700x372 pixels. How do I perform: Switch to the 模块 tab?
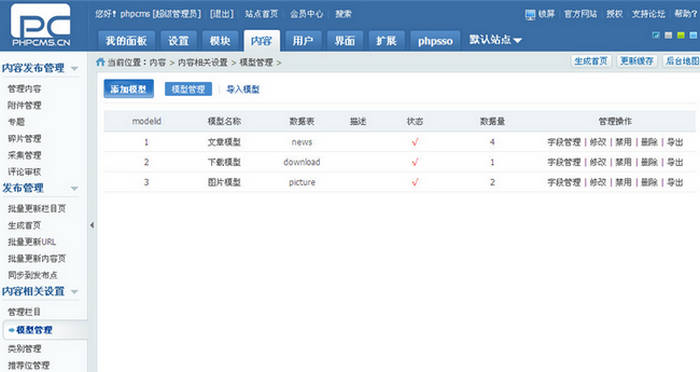click(220, 41)
